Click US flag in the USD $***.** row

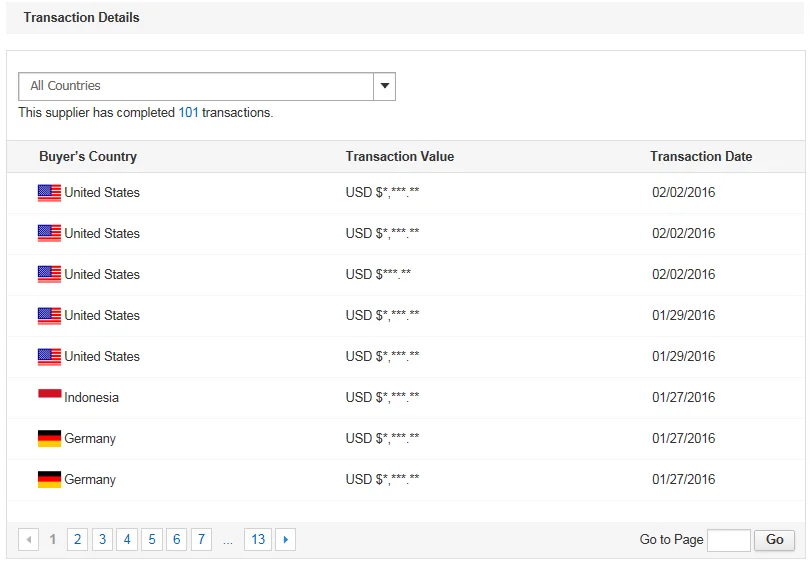49,274
